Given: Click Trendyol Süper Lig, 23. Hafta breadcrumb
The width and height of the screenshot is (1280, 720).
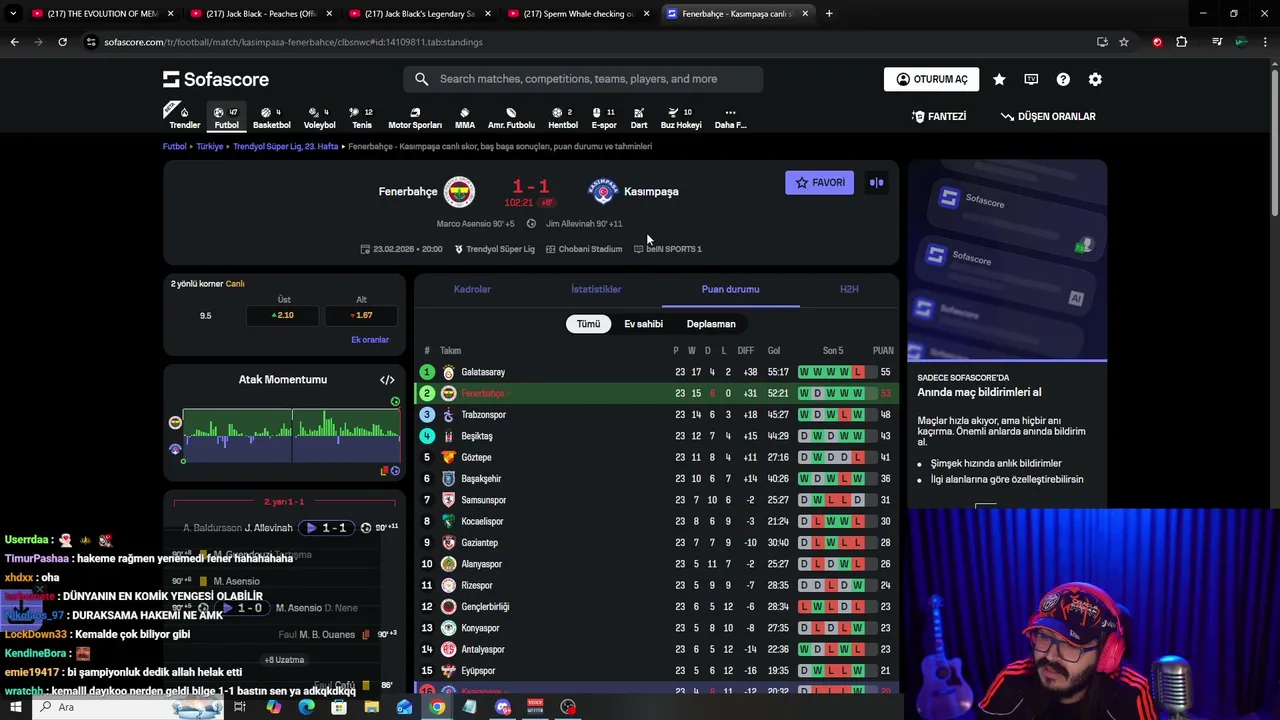Looking at the screenshot, I should (286, 146).
